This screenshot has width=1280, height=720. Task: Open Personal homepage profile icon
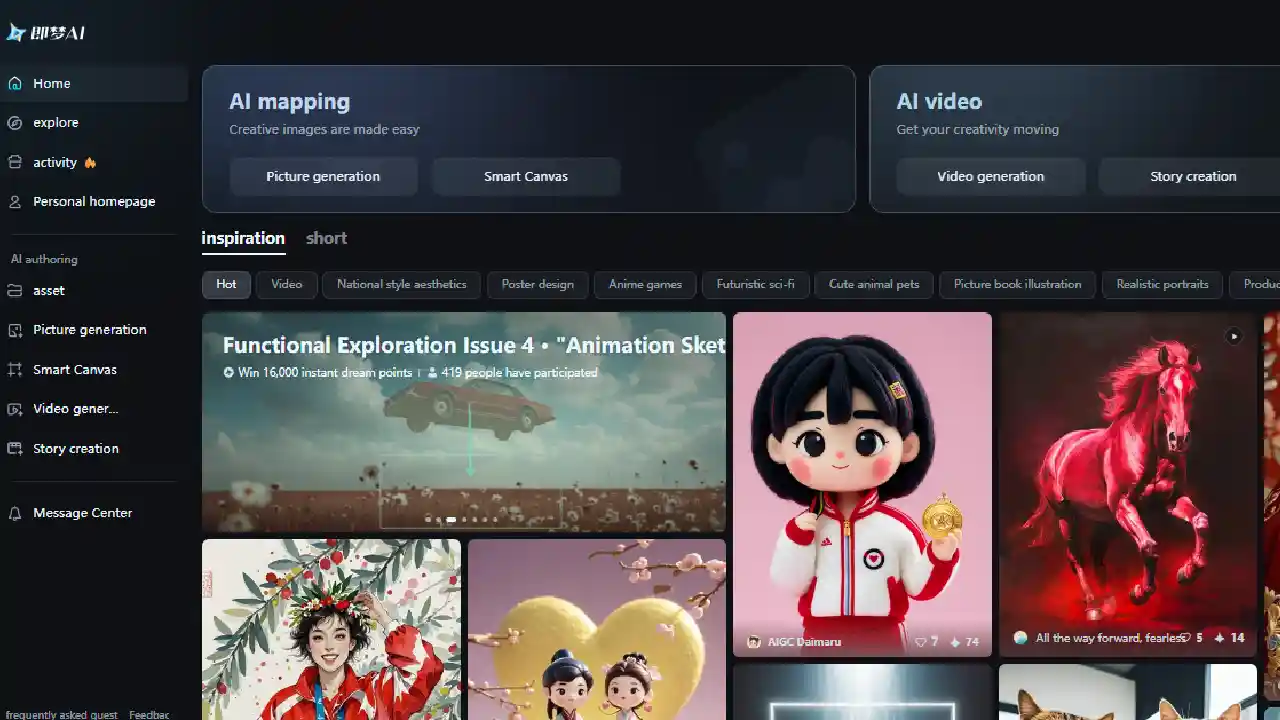15,202
